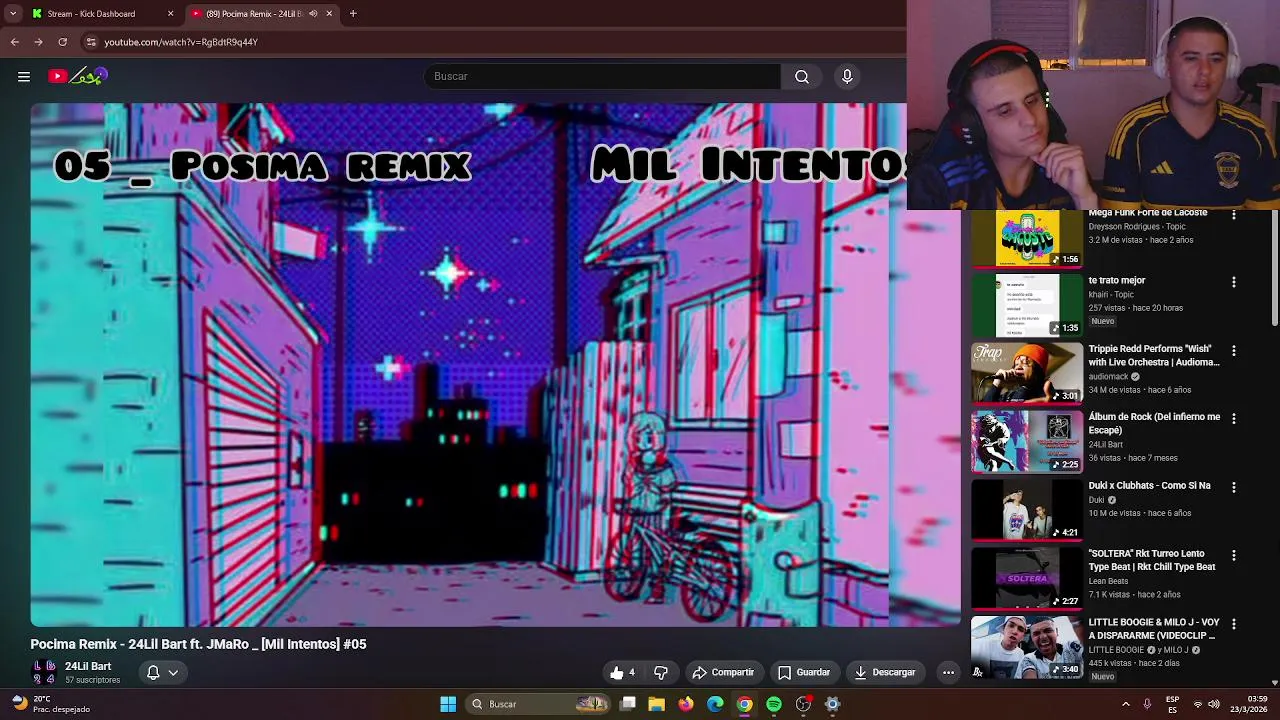Toggle the notification bell for 24Lil Bart
1280x720 pixels.
click(153, 672)
